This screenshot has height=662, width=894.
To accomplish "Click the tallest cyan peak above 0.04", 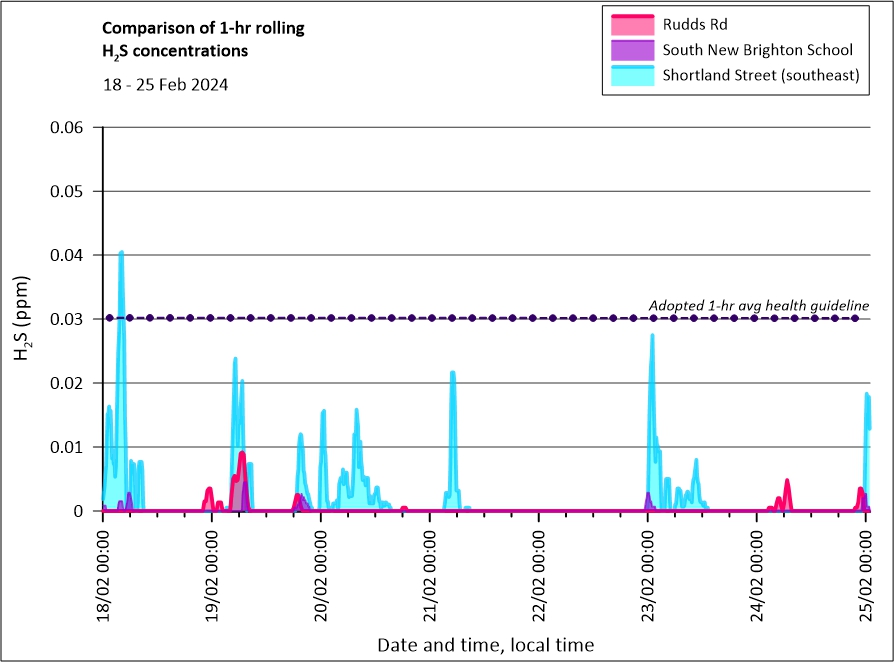I will 121,254.
